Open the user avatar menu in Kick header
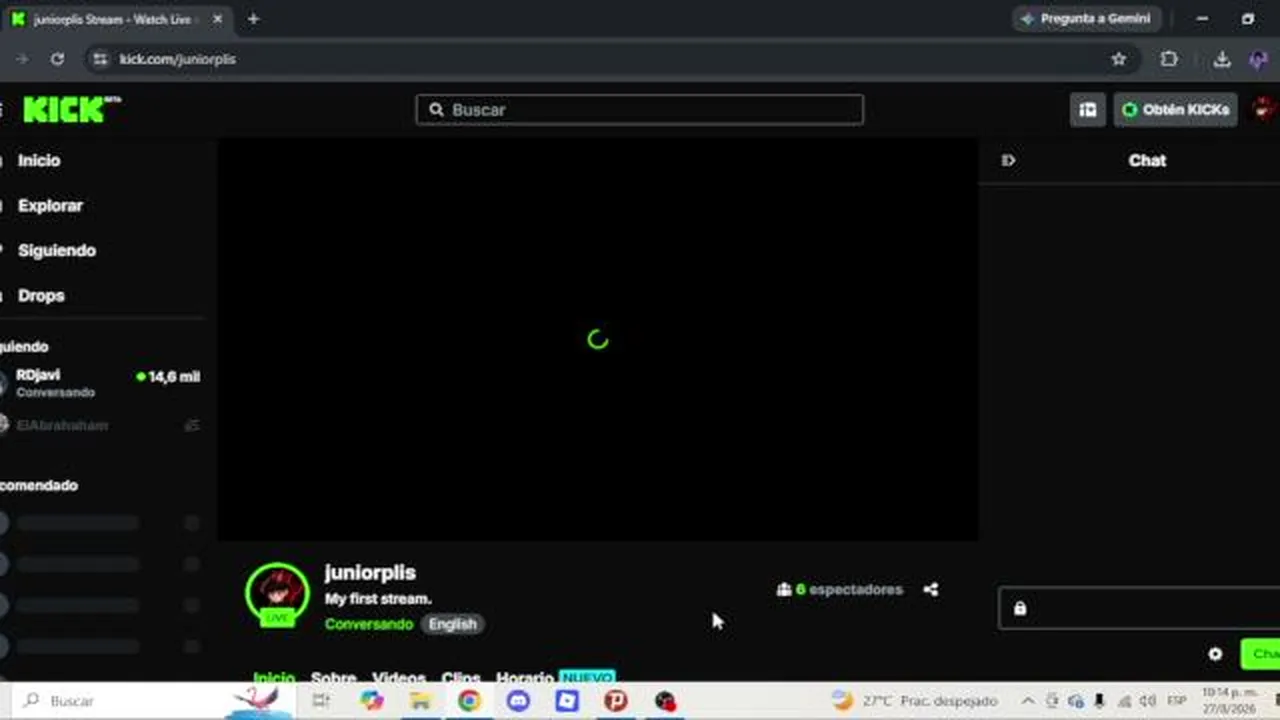Screen dimensions: 1280x720 [1264, 110]
